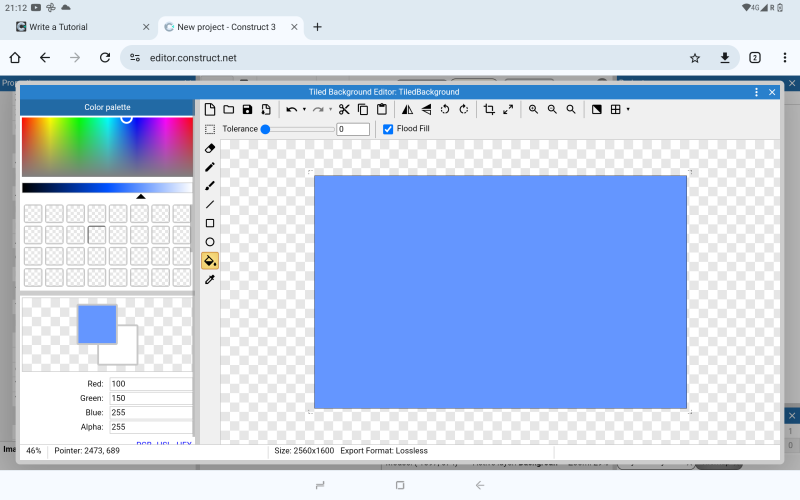Select the Brush tool
The image size is (800, 500).
[x=210, y=186]
